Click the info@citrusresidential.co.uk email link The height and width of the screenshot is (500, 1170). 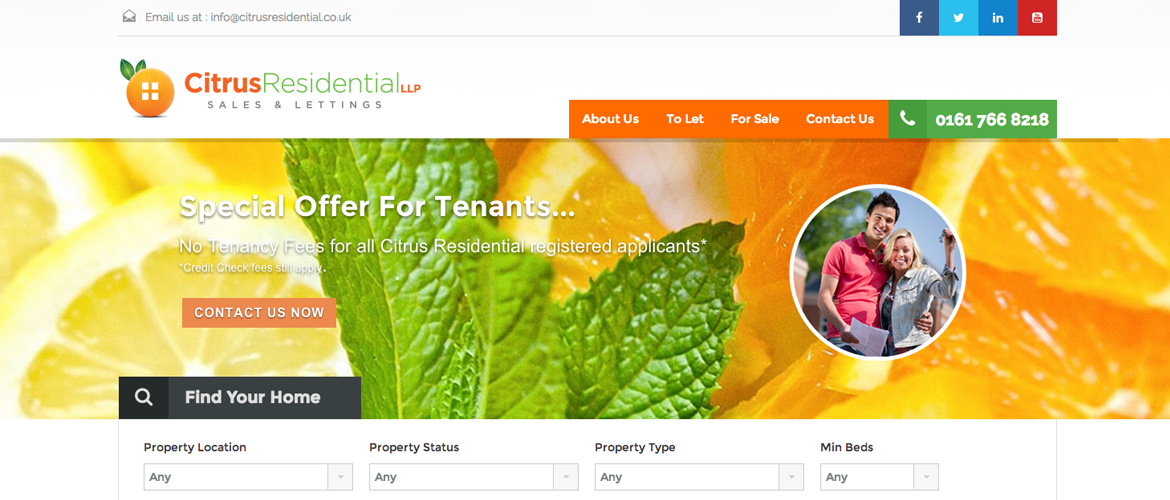(x=281, y=16)
